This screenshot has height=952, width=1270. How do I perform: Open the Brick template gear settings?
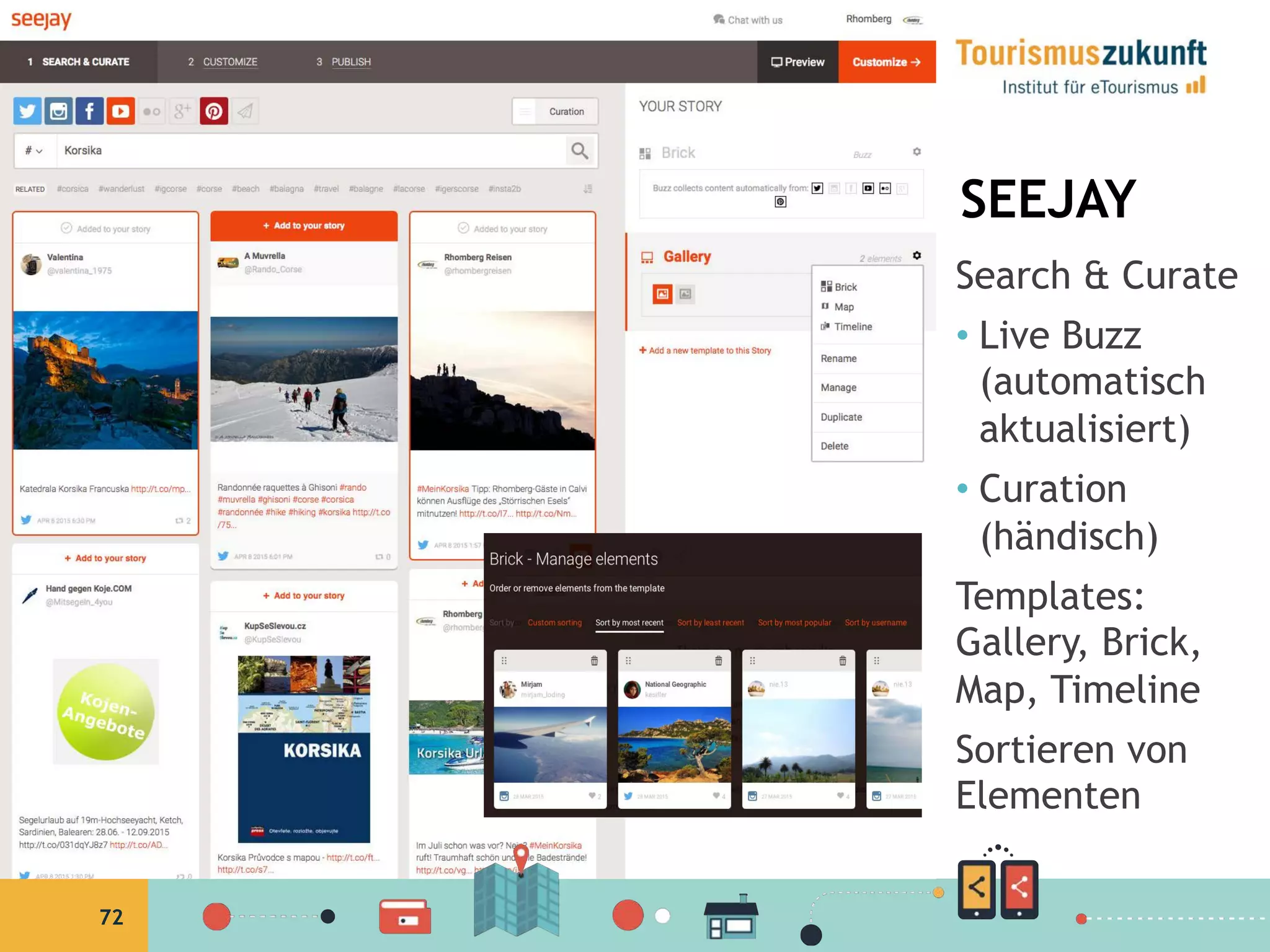point(917,152)
